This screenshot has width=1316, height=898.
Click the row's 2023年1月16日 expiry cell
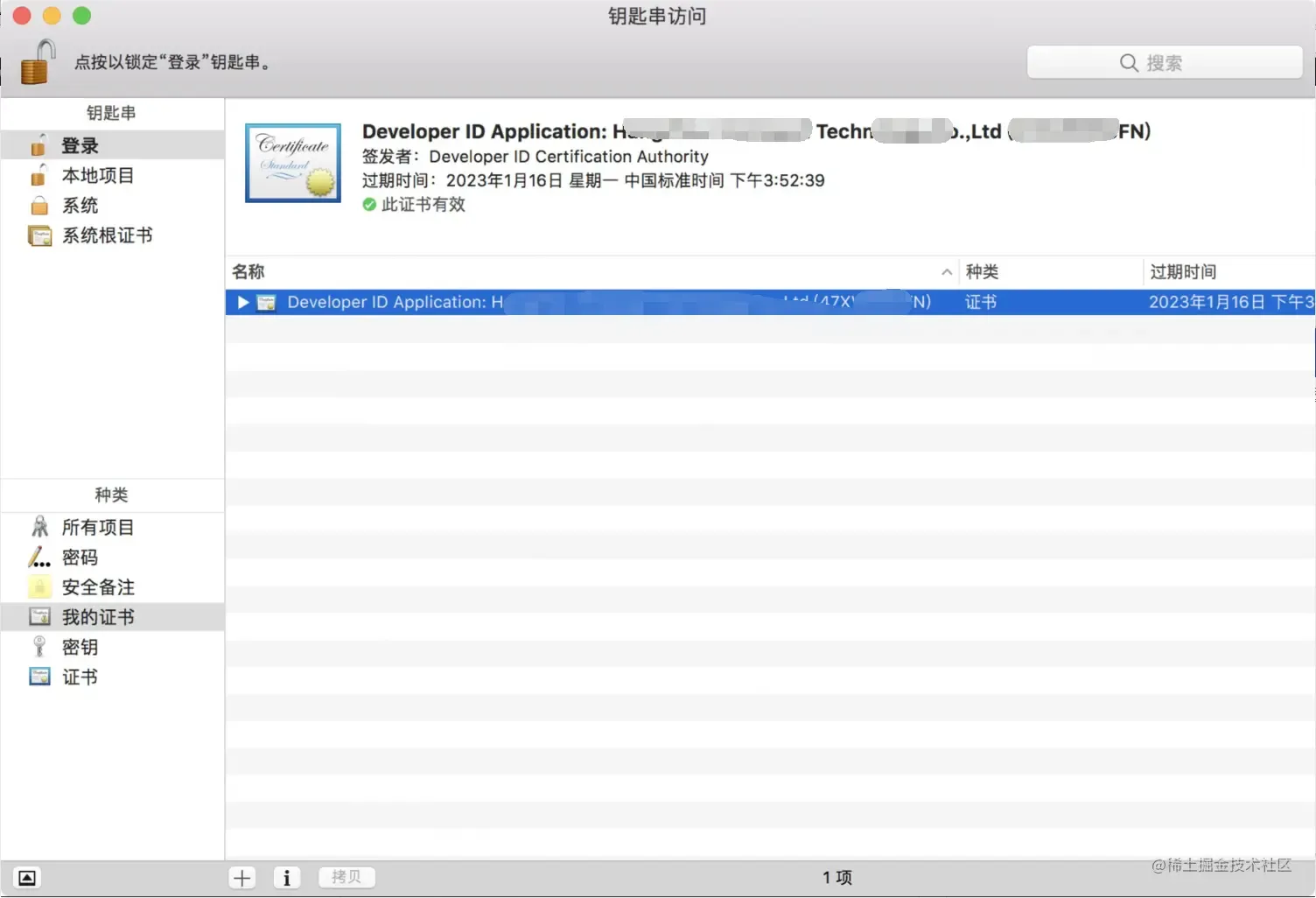[1231, 302]
